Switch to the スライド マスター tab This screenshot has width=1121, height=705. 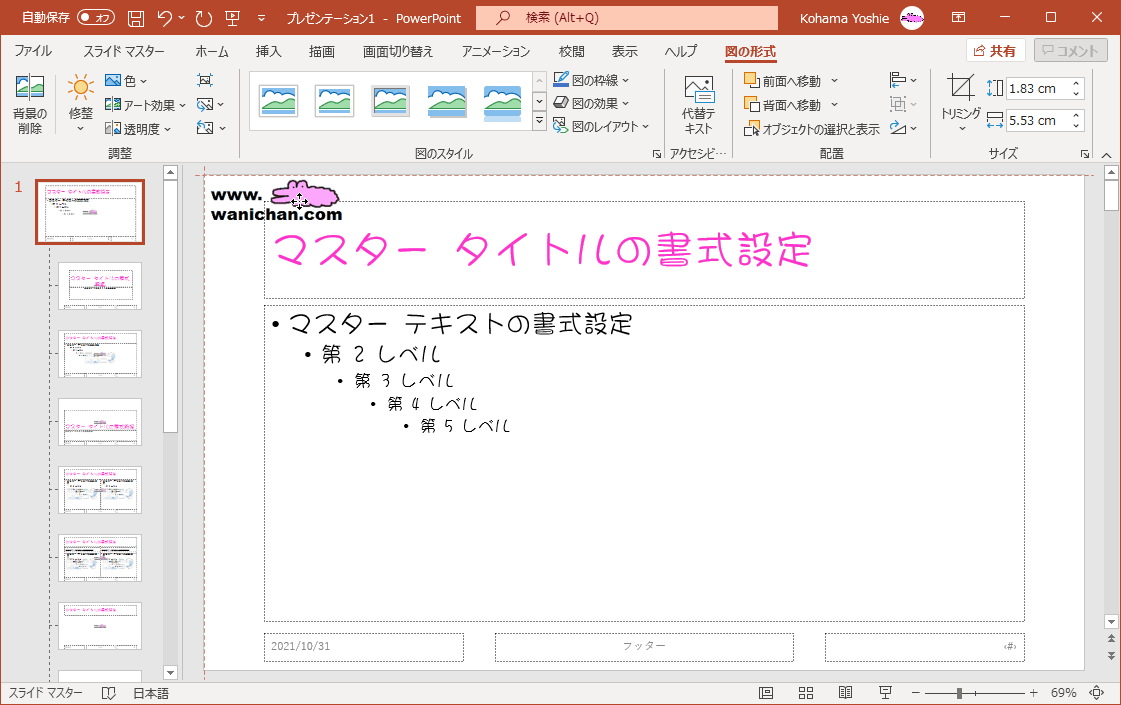click(x=124, y=51)
